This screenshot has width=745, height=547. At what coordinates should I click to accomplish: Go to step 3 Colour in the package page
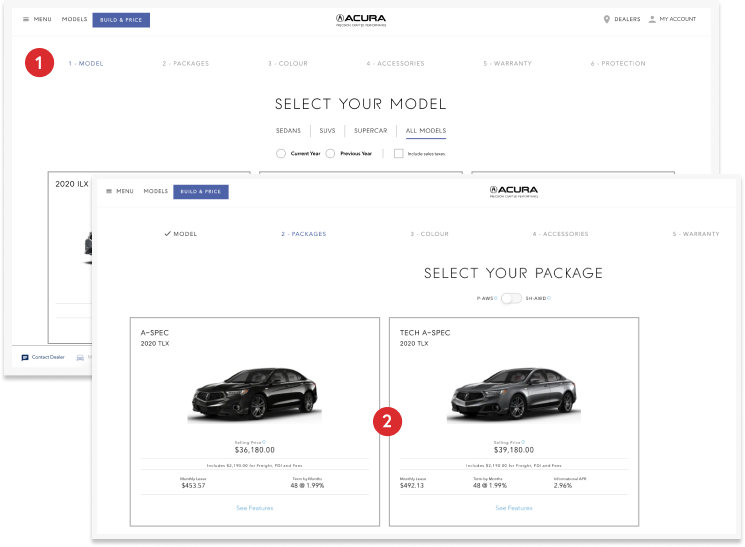click(x=429, y=234)
